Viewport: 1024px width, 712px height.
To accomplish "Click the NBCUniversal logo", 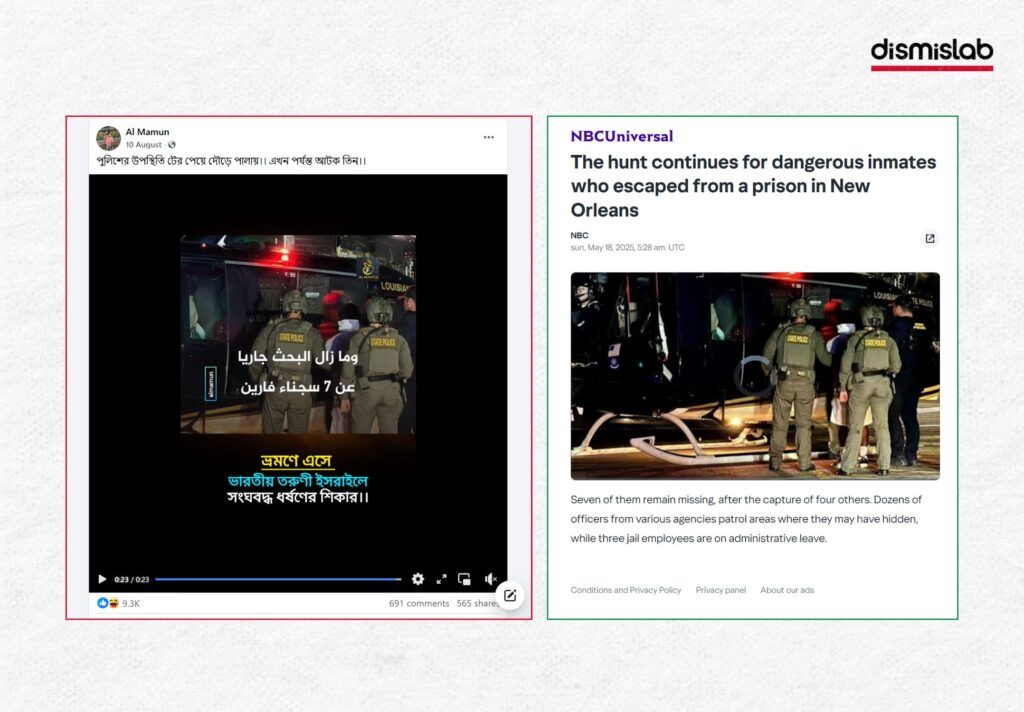I will (622, 136).
